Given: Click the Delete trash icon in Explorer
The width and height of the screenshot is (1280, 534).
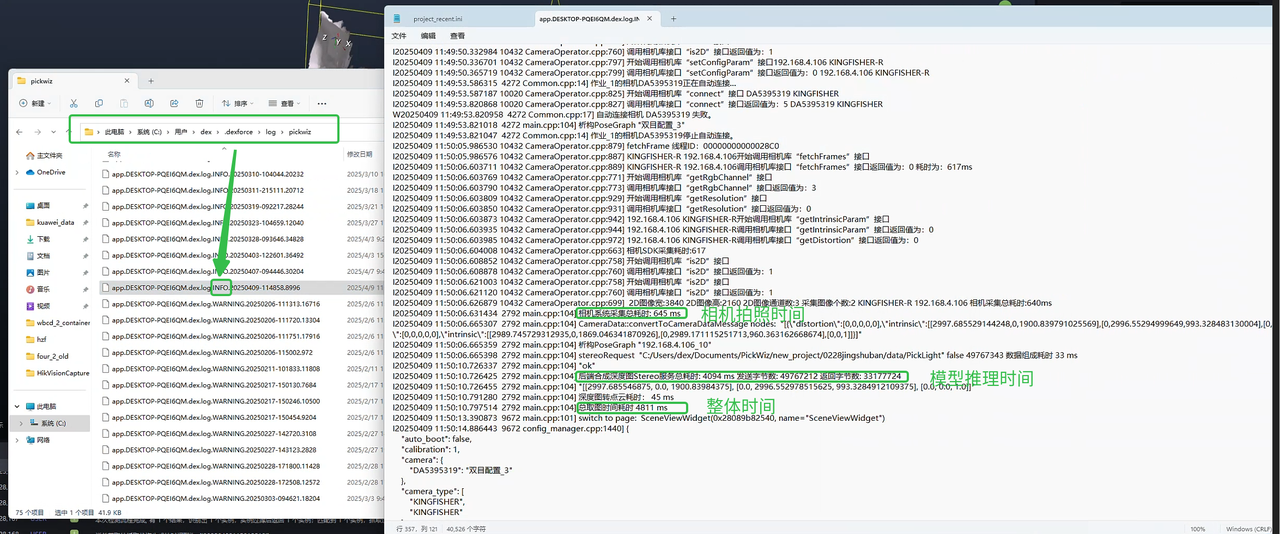Looking at the screenshot, I should 199,103.
